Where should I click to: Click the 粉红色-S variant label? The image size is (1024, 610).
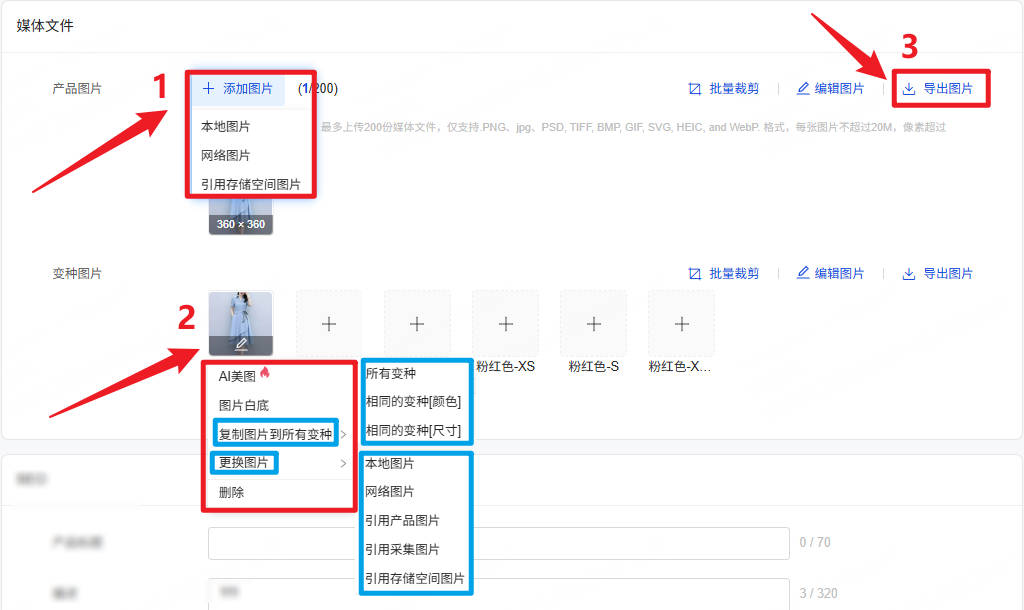click(594, 366)
